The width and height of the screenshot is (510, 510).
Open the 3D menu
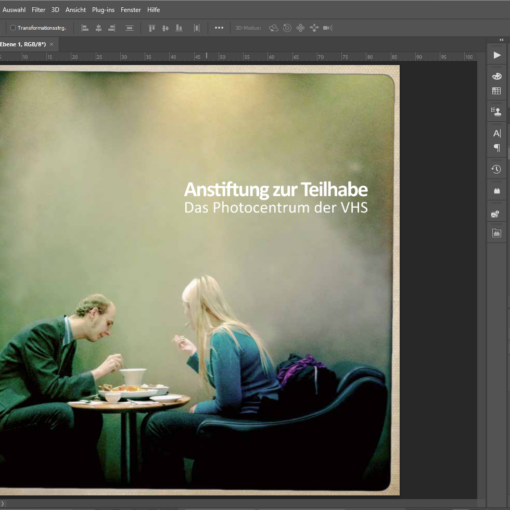click(55, 10)
